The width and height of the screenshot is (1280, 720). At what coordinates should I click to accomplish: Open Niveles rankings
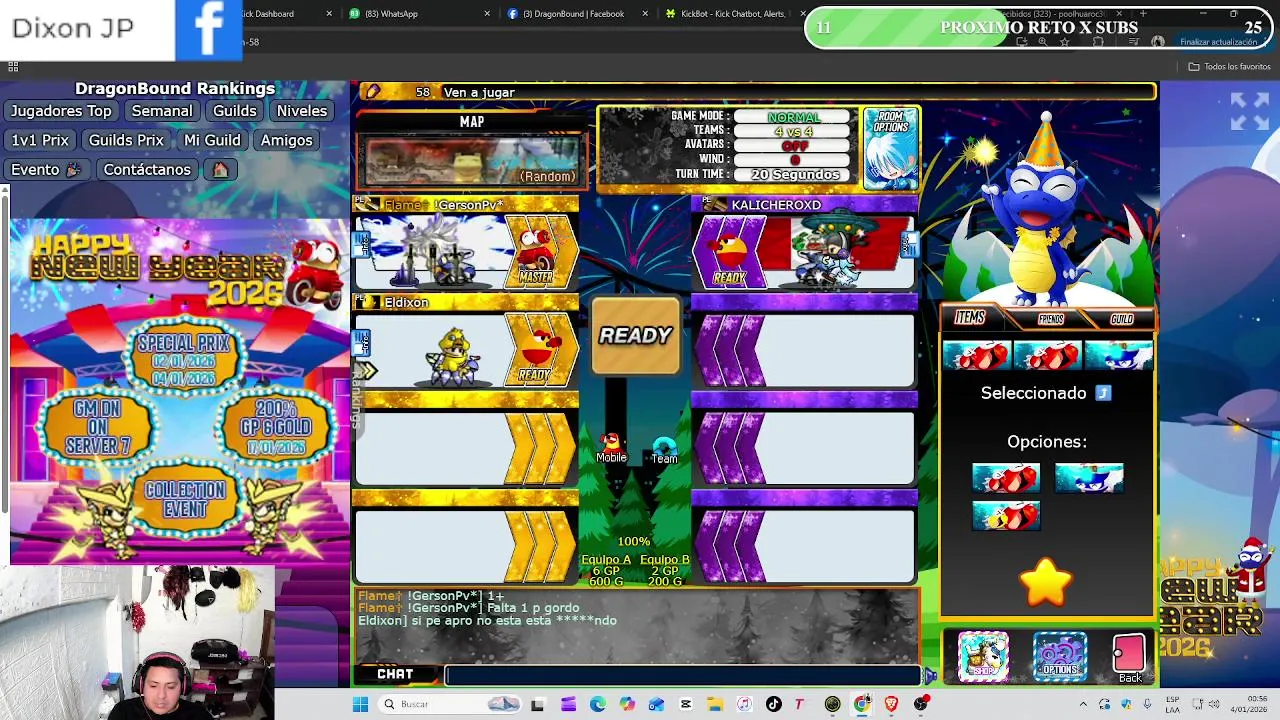click(302, 111)
